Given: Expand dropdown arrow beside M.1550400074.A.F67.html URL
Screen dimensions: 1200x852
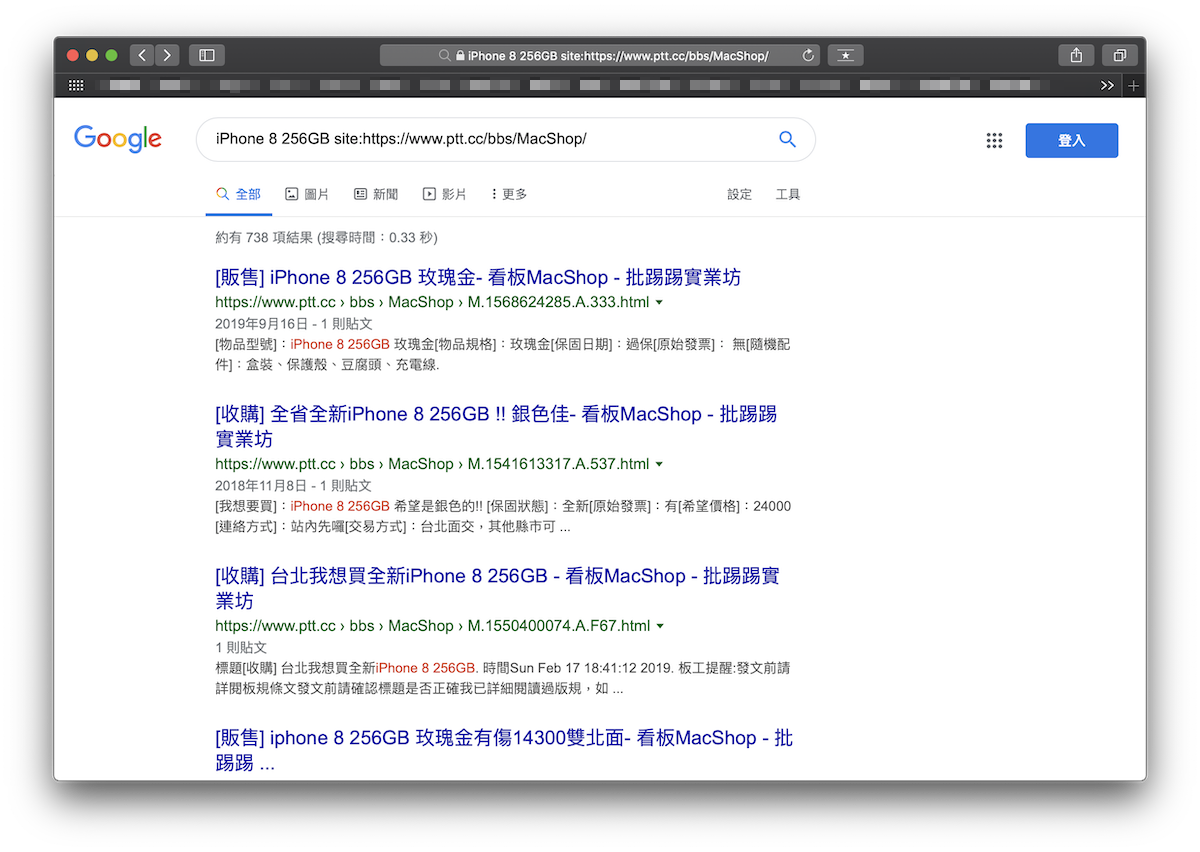Looking at the screenshot, I should (x=660, y=626).
